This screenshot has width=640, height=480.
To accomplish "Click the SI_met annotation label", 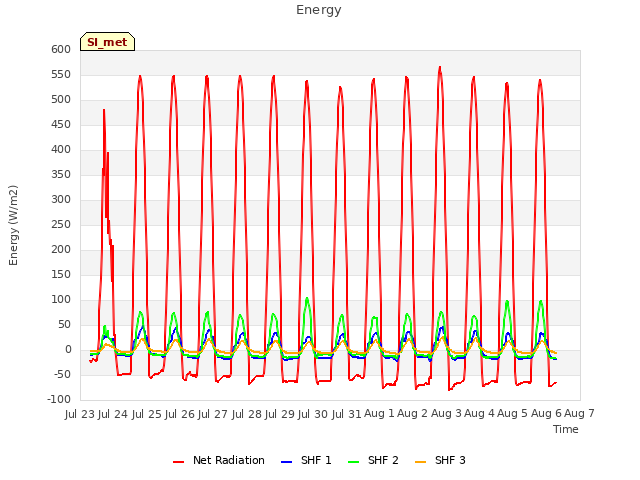I will pyautogui.click(x=107, y=42).
